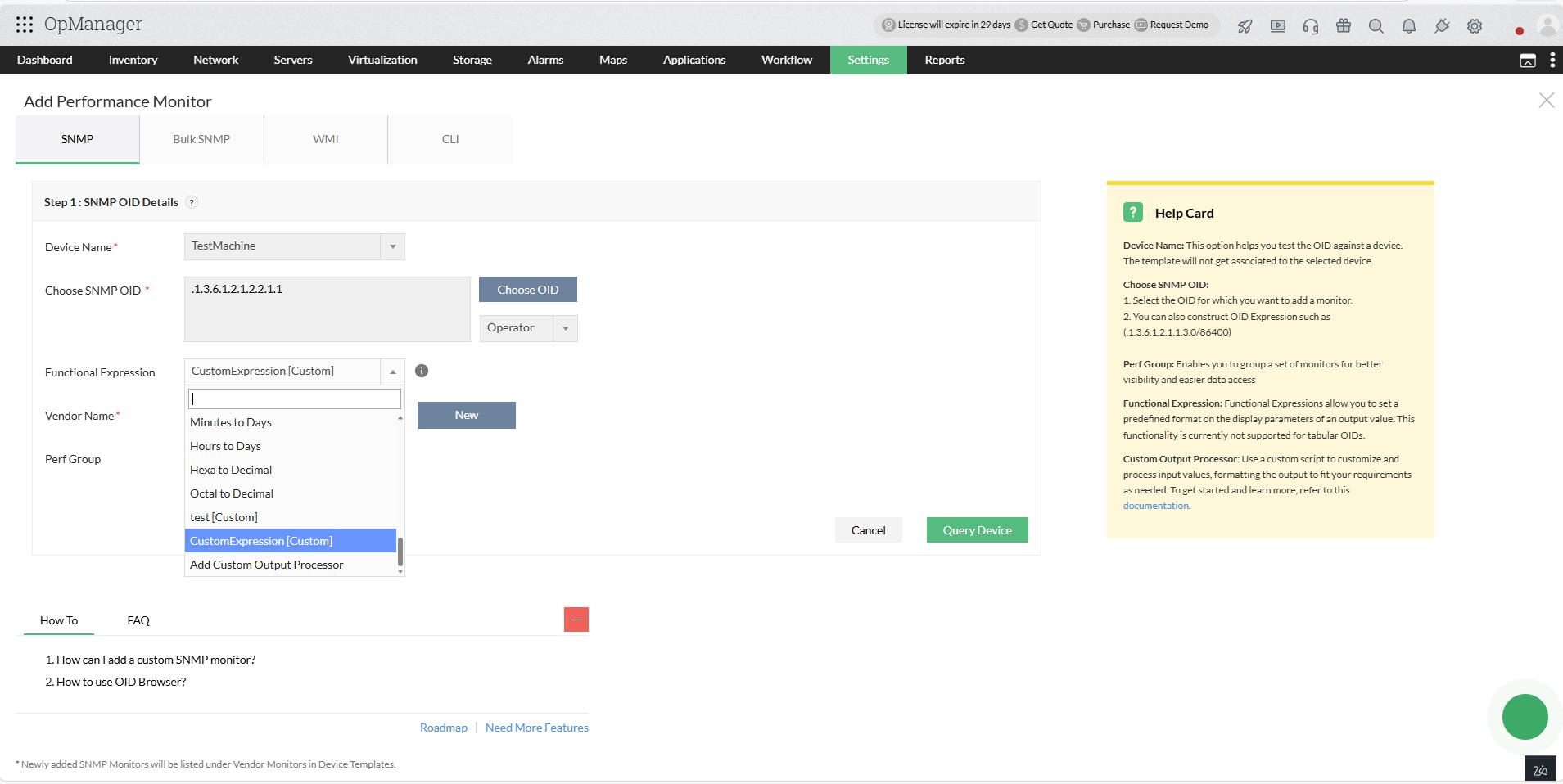Click inside the dropdown search field

tap(295, 399)
